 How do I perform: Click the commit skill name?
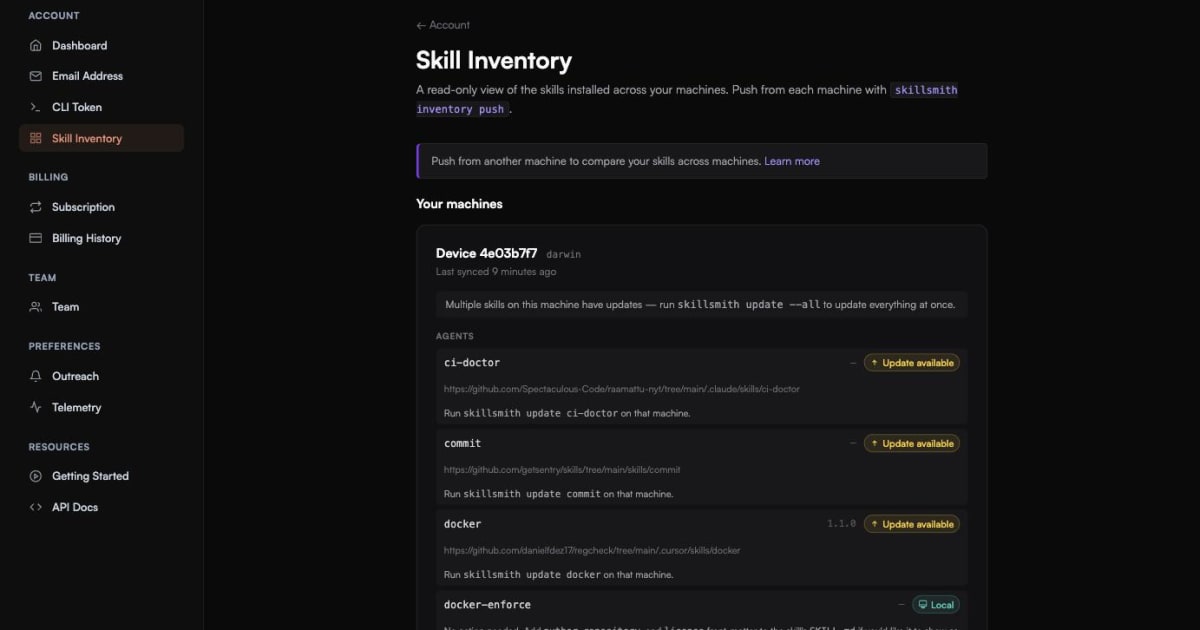point(463,443)
